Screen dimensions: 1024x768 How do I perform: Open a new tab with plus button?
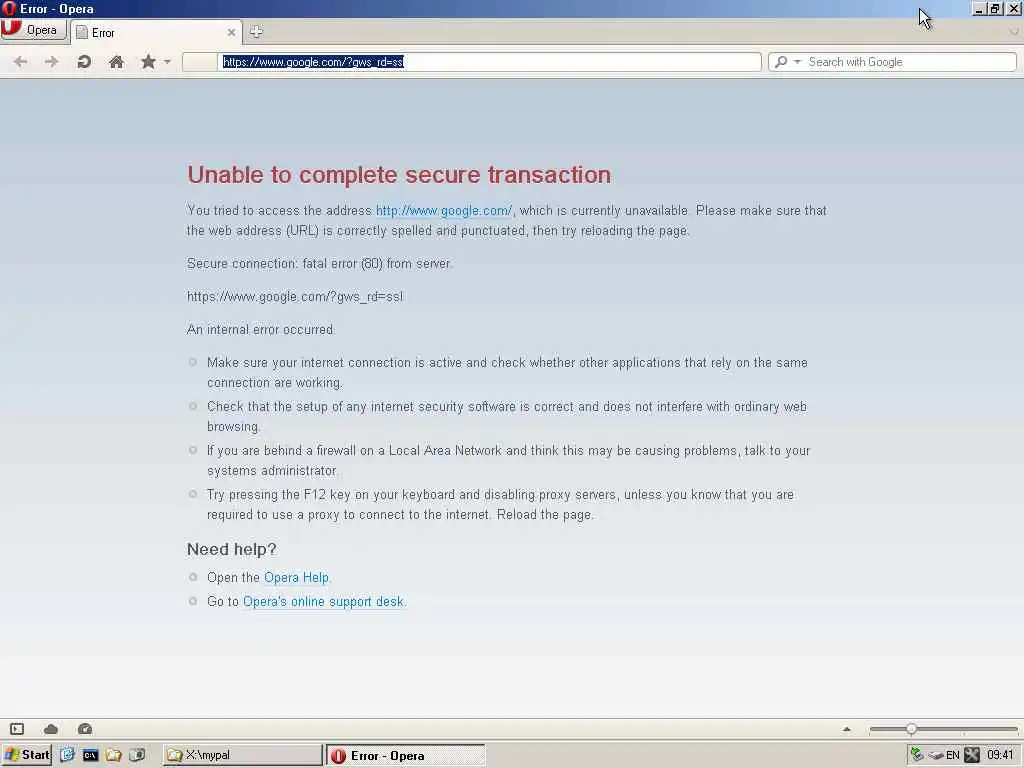[257, 31]
